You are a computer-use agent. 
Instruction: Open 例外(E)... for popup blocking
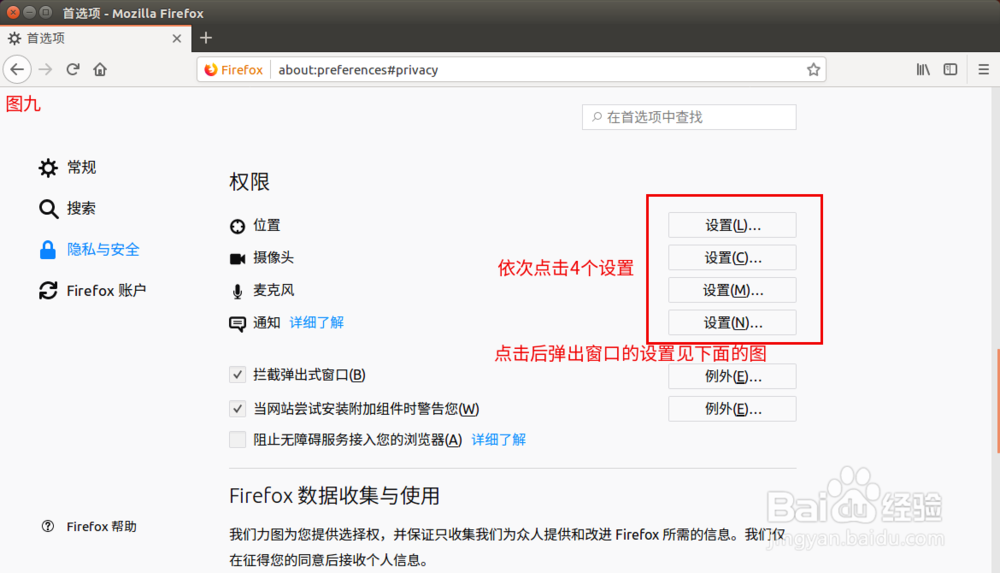pyautogui.click(x=732, y=376)
